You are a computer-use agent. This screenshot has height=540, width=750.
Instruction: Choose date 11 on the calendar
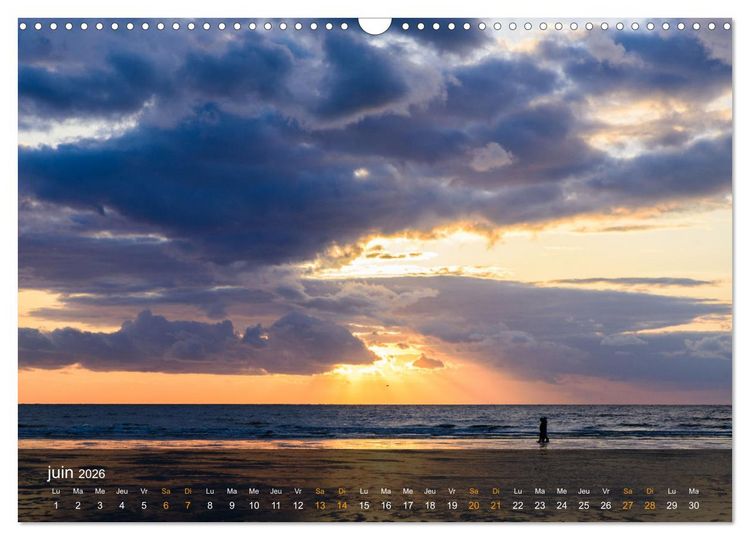click(x=276, y=506)
